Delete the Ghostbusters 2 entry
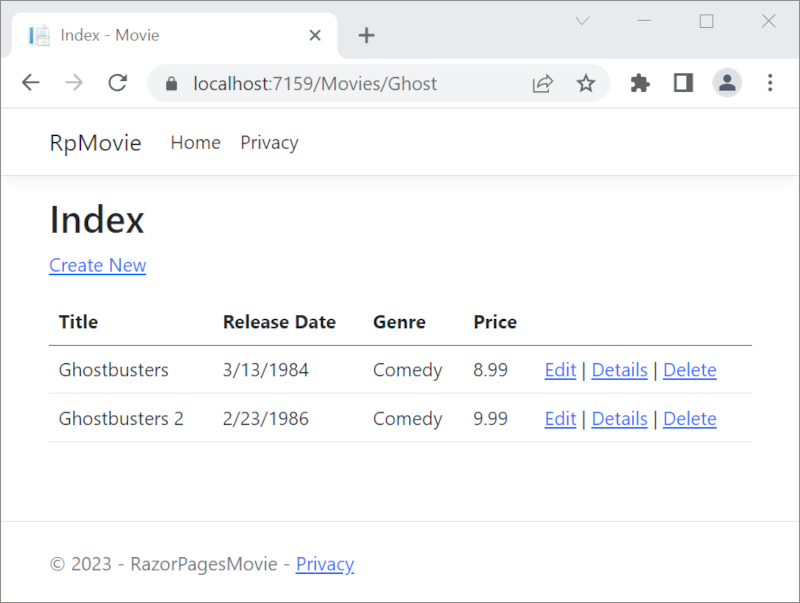800x603 pixels. [689, 419]
